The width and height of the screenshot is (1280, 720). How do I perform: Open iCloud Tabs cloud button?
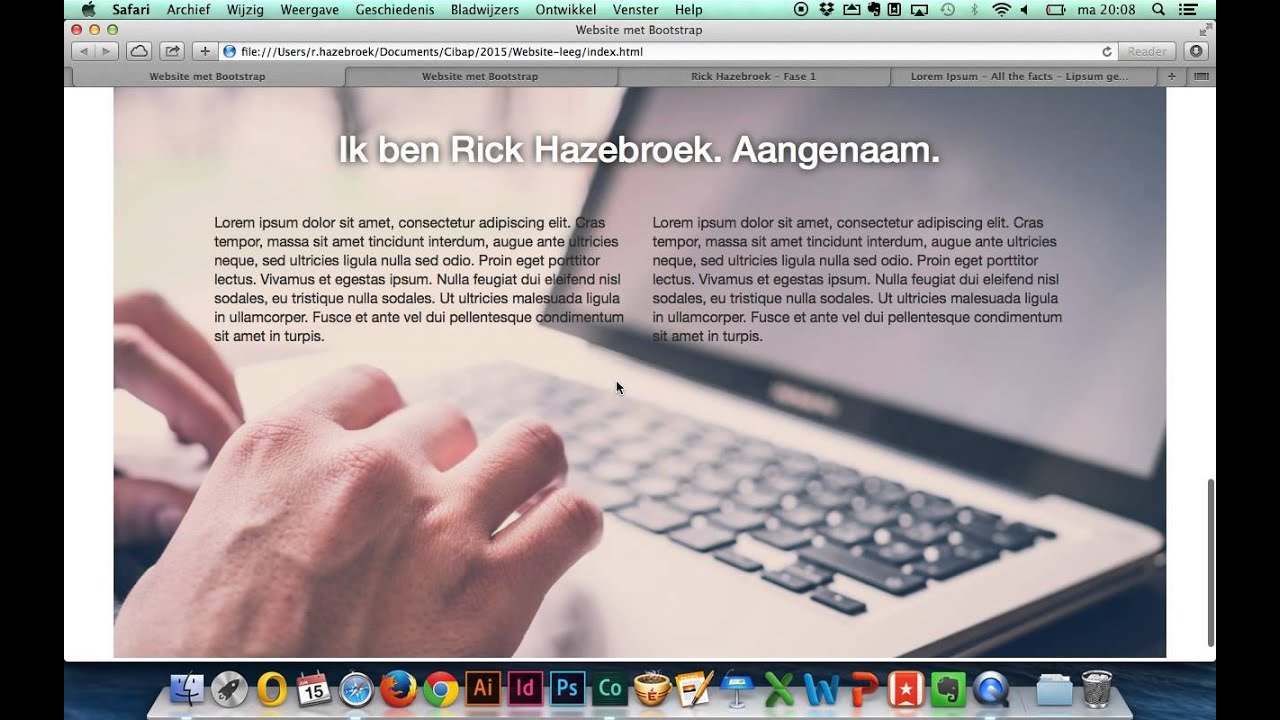point(138,51)
